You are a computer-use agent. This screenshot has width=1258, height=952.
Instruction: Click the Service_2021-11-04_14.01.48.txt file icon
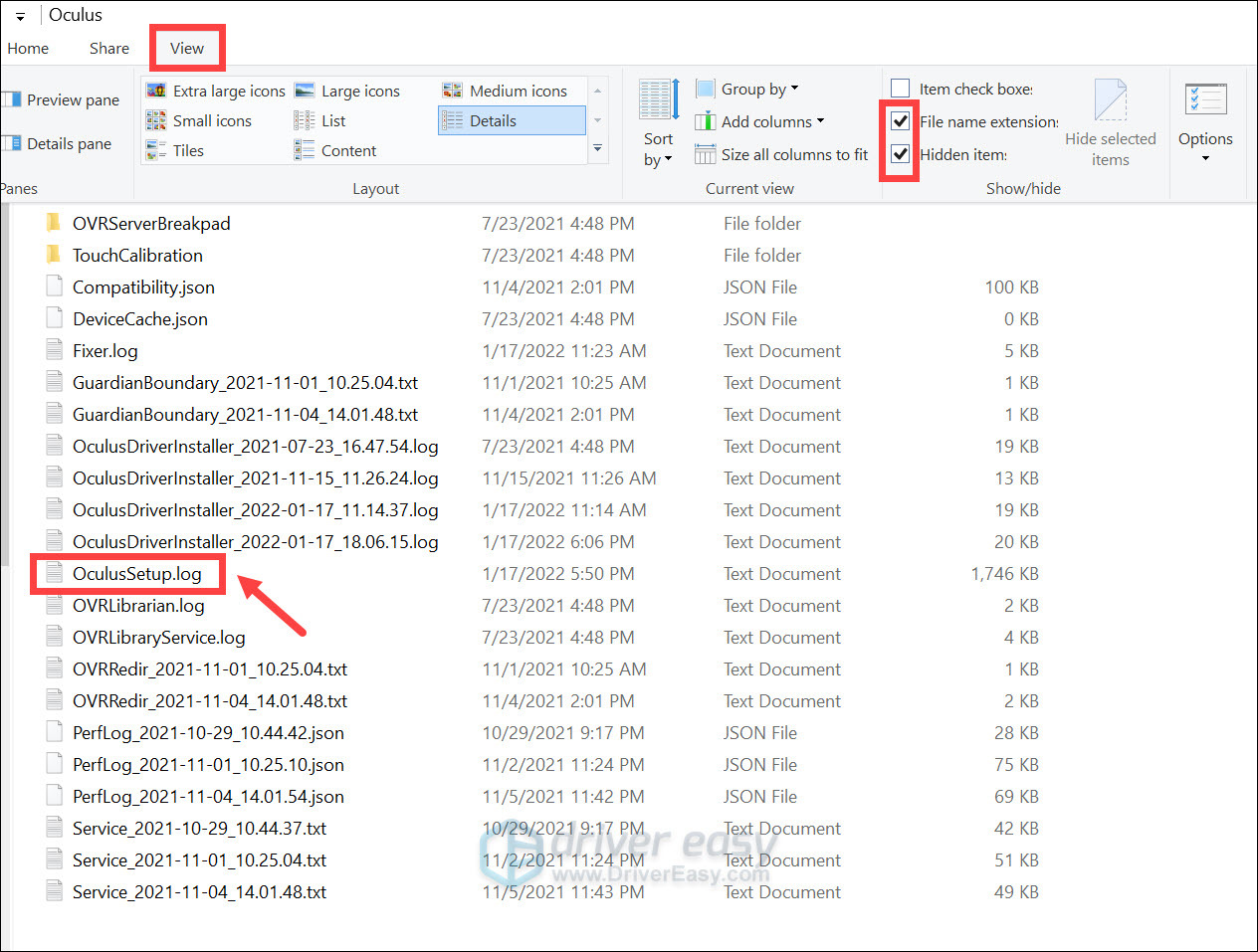coord(54,891)
